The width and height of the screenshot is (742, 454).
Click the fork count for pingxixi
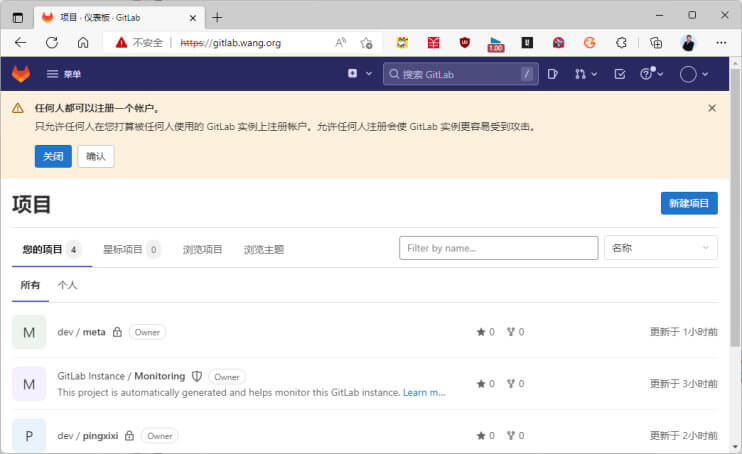[x=515, y=436]
